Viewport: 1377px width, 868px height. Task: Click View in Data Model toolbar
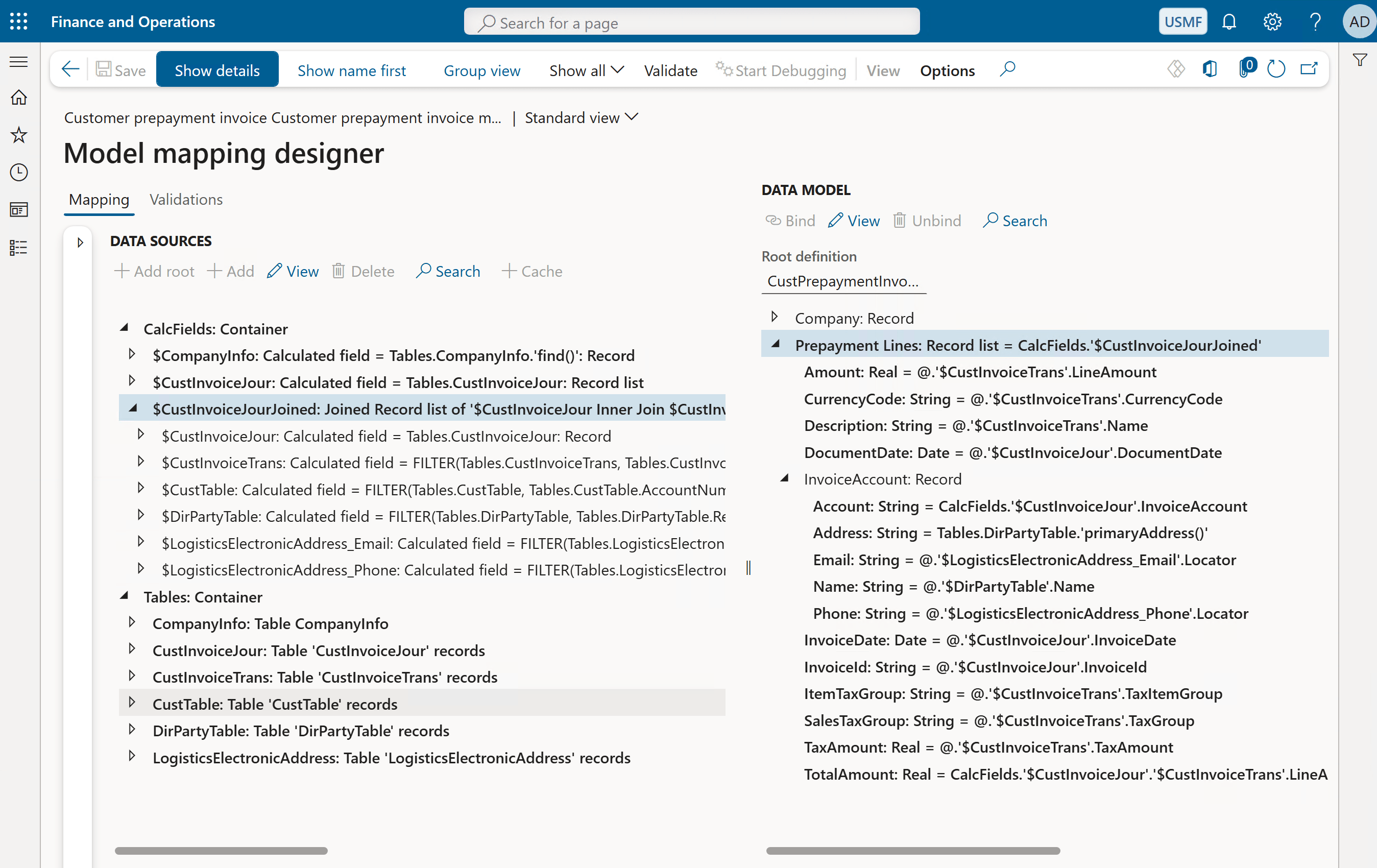tap(853, 221)
